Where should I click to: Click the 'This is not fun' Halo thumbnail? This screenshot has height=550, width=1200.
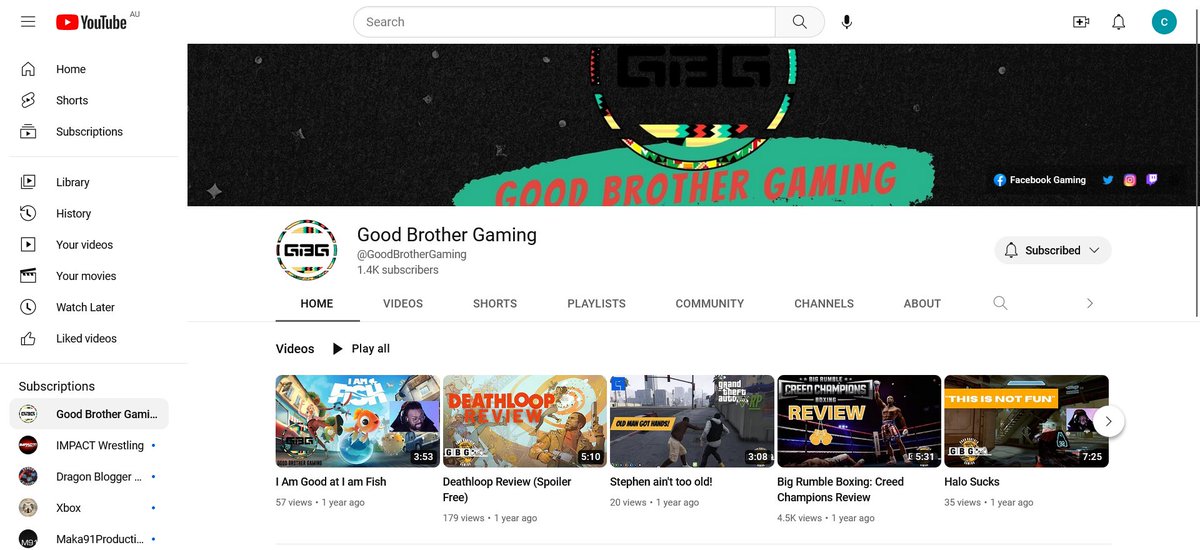[1026, 421]
